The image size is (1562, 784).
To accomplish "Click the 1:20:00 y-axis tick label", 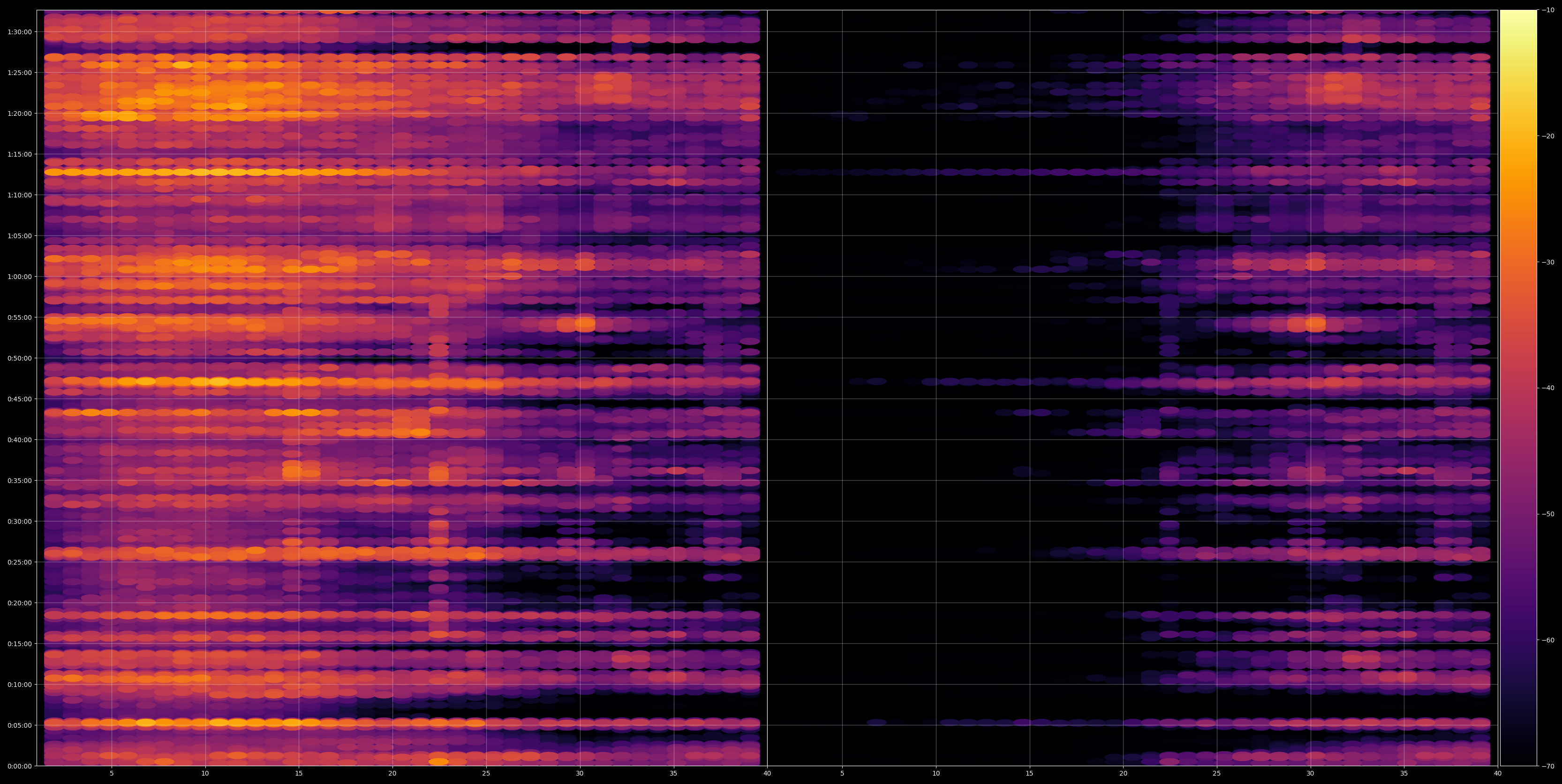I will coord(19,113).
